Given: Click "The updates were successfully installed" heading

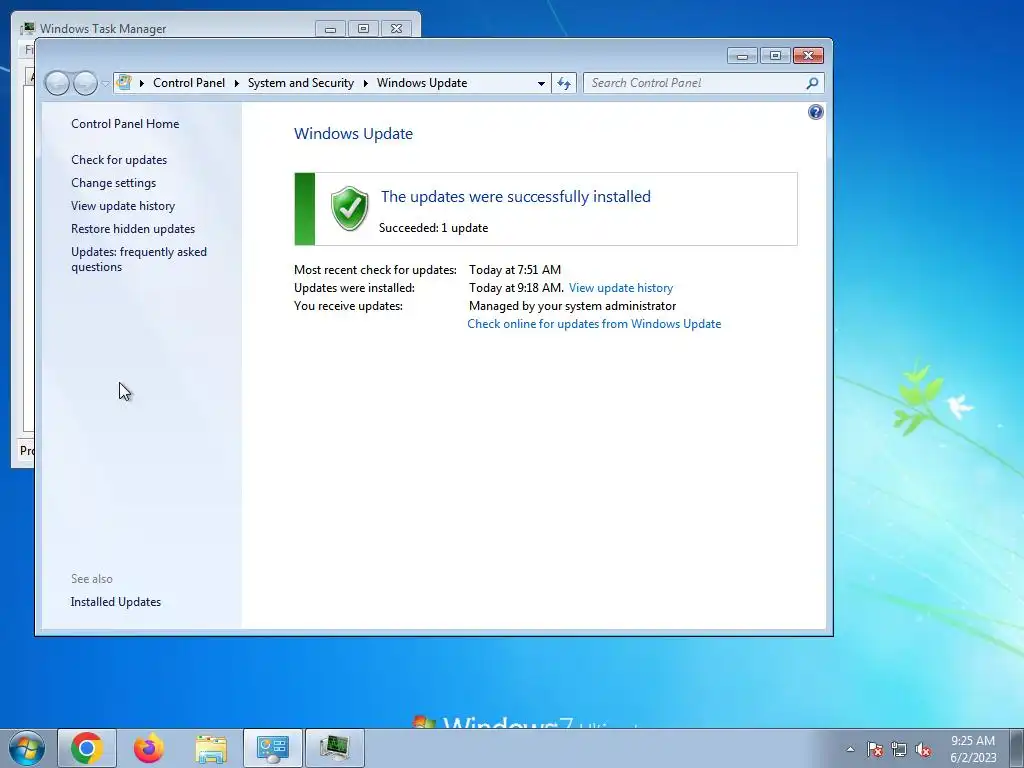Looking at the screenshot, I should (x=516, y=197).
